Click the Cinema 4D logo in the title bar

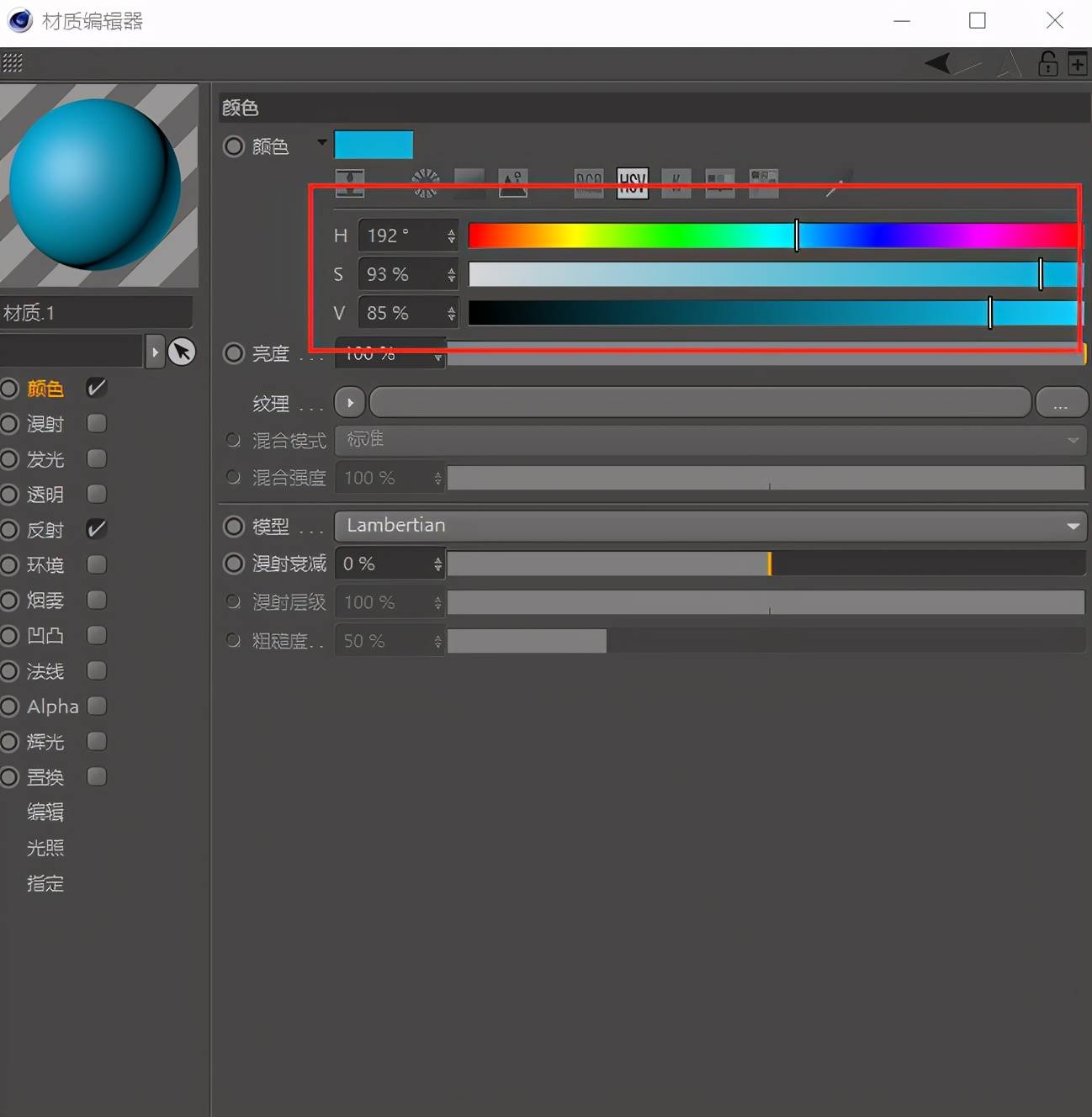[x=19, y=20]
